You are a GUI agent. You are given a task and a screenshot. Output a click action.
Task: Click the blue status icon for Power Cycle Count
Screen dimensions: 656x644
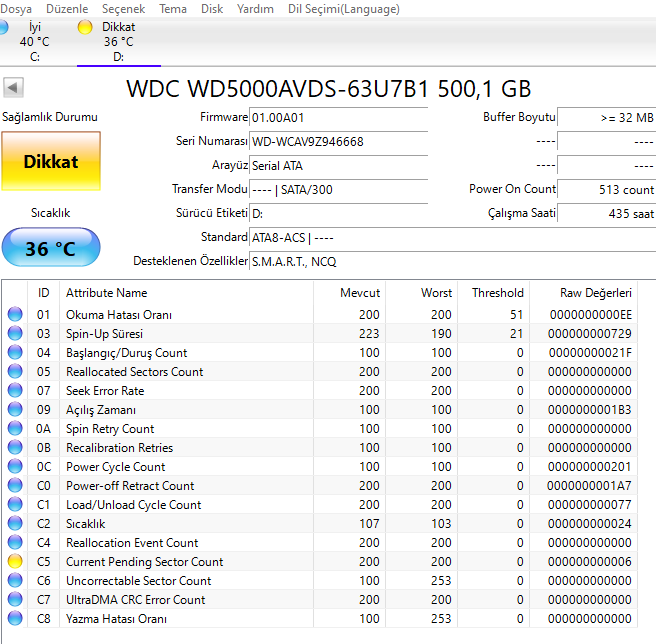(x=15, y=466)
